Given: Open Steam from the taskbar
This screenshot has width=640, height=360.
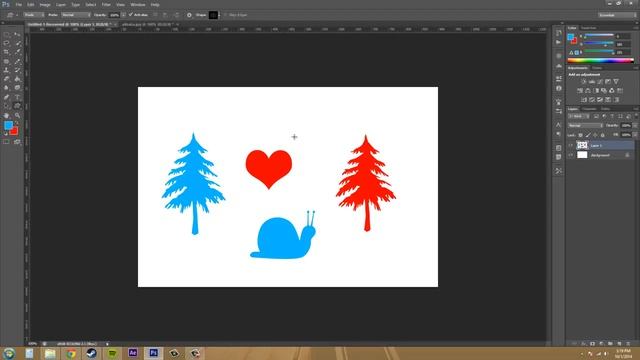Looking at the screenshot, I should pyautogui.click(x=91, y=353).
